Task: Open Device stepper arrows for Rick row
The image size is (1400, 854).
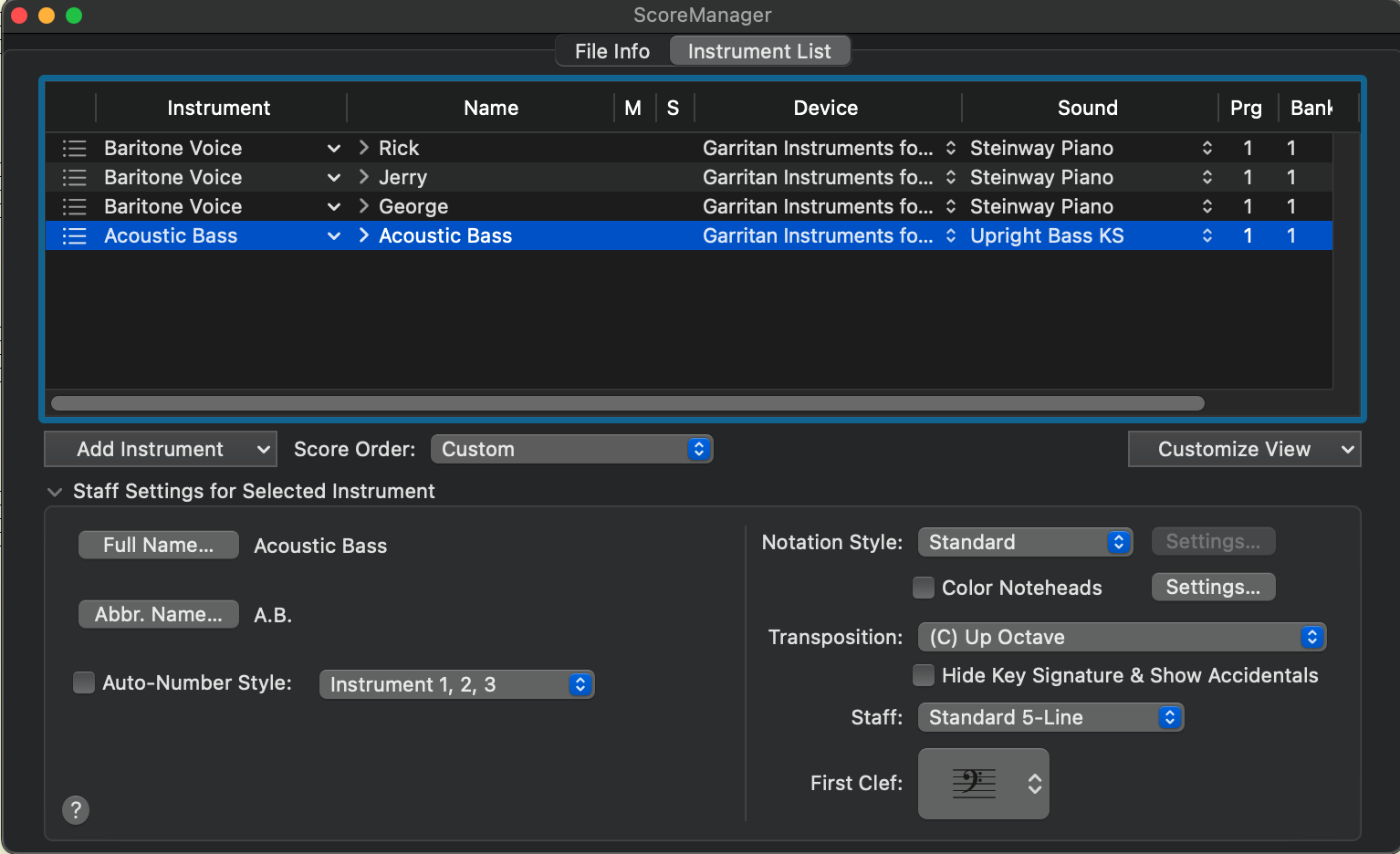Action: pyautogui.click(x=950, y=148)
